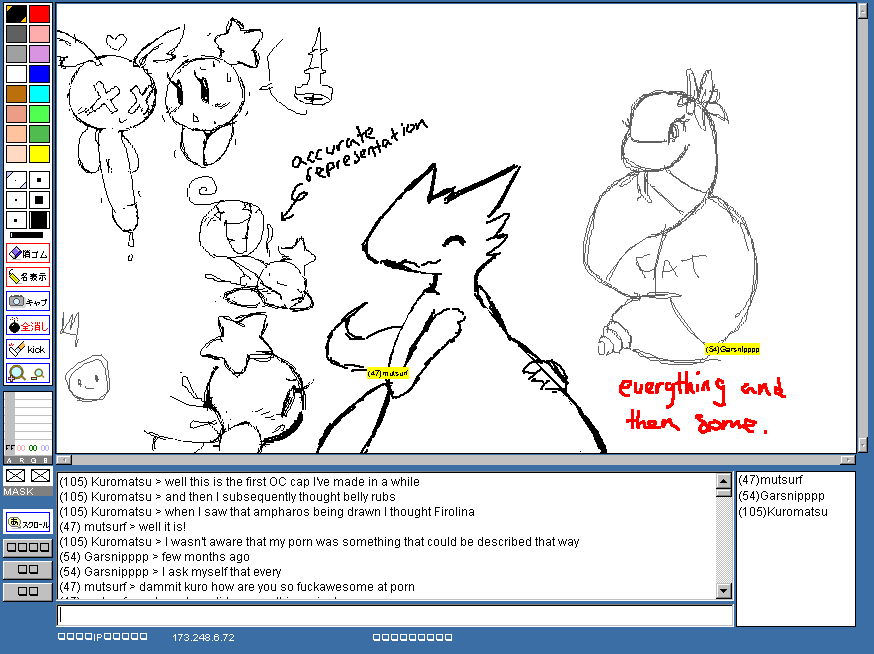
Task: Click the kick user button
Action: point(28,350)
